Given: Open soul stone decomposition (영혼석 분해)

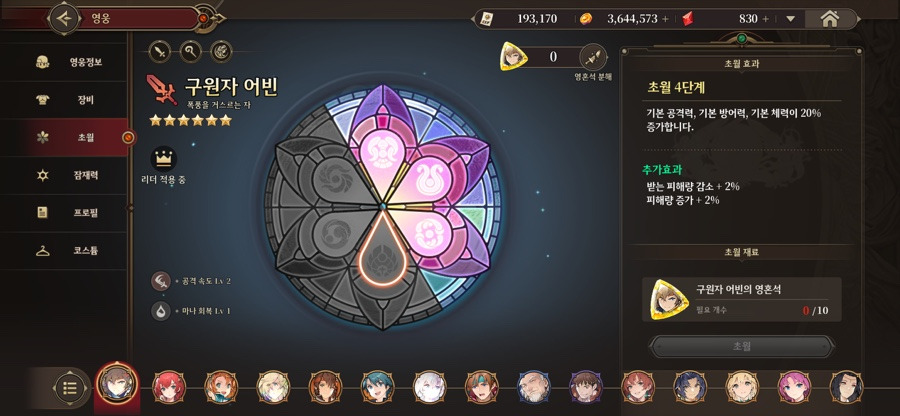Looking at the screenshot, I should coord(593,58).
